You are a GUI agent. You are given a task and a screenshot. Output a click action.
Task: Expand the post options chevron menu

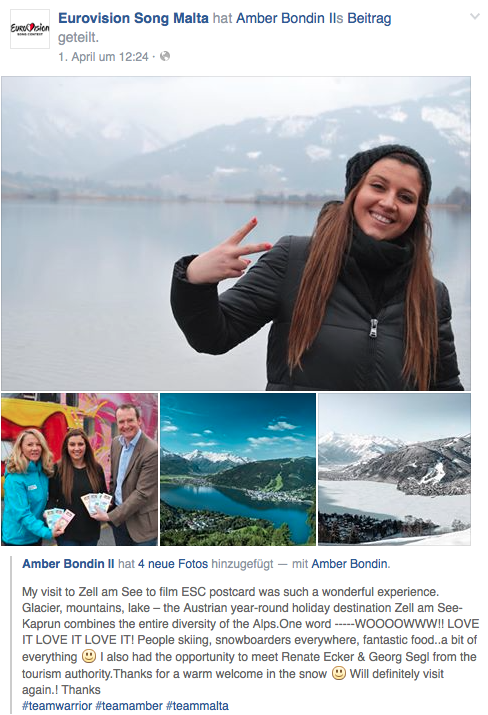point(475,17)
